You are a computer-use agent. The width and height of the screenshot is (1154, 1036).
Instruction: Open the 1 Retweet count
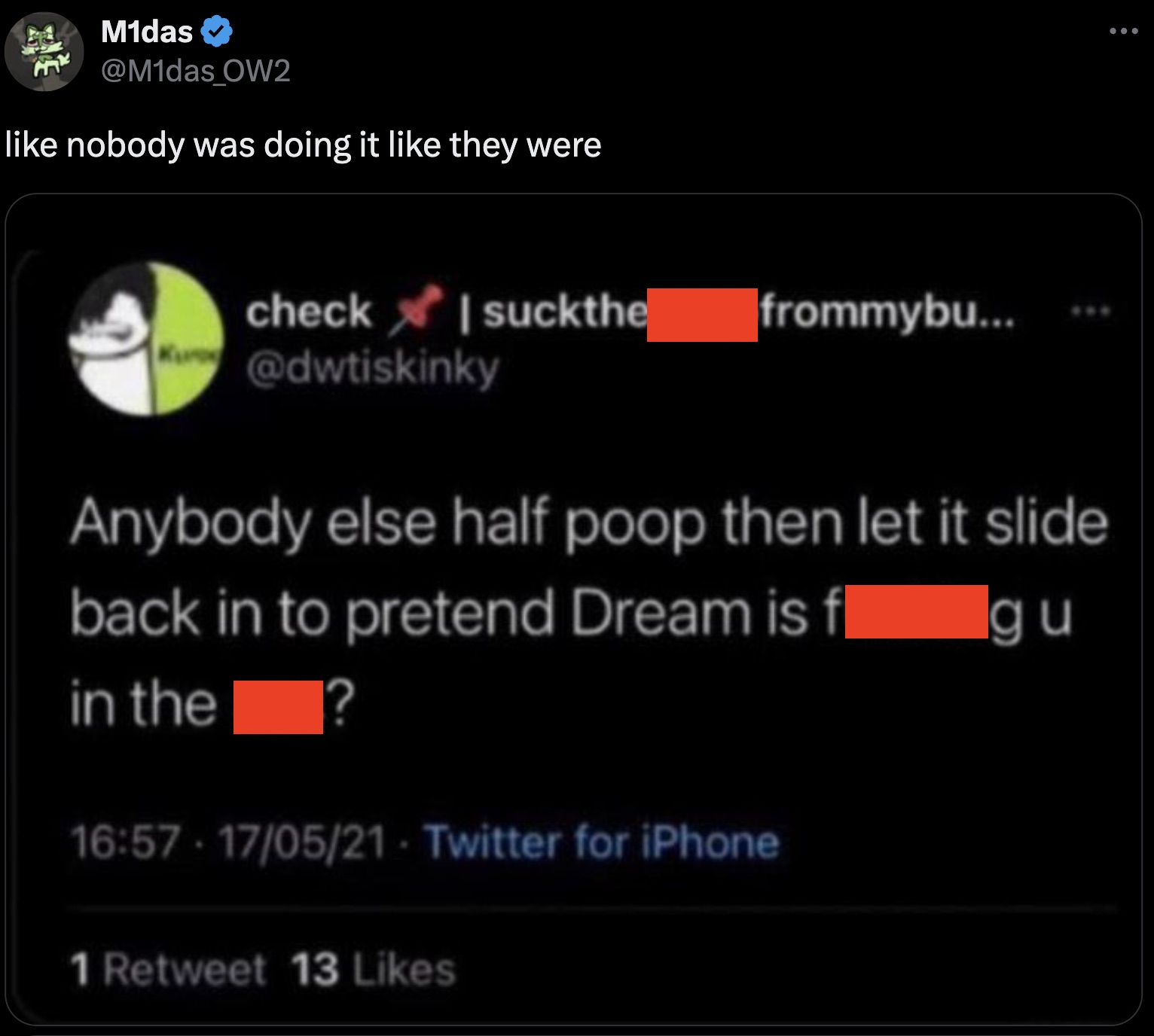[167, 969]
